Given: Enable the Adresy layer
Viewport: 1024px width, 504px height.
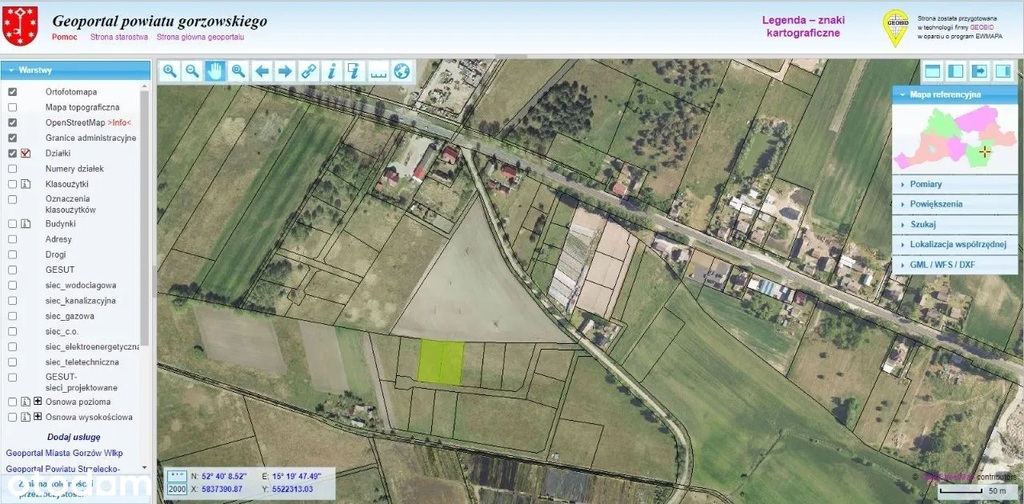Looking at the screenshot, I should tap(12, 239).
